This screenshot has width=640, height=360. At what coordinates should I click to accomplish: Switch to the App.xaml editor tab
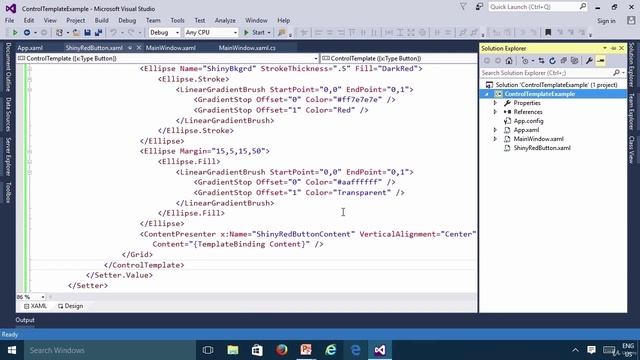point(30,48)
